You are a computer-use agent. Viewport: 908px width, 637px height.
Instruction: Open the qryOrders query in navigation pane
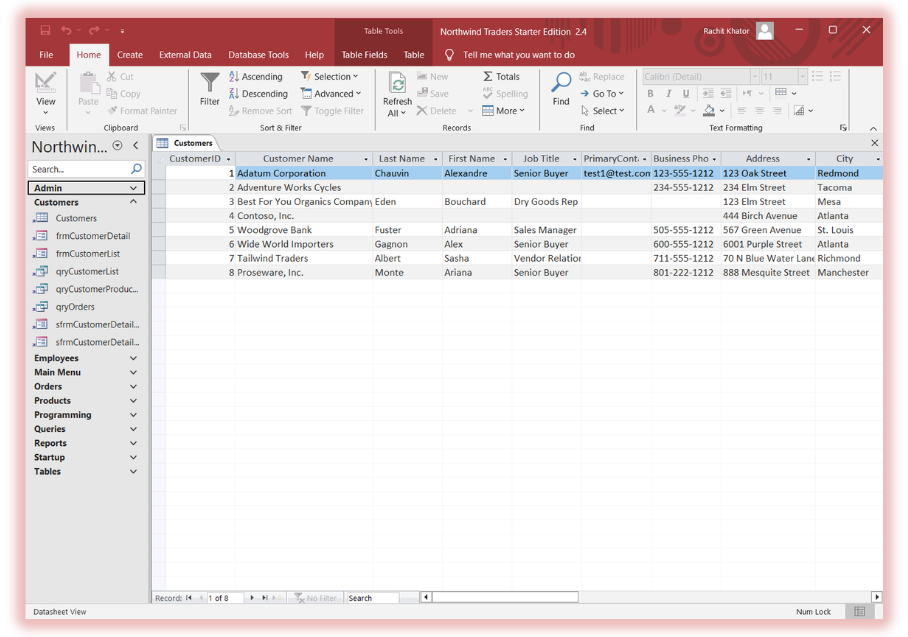pos(75,307)
